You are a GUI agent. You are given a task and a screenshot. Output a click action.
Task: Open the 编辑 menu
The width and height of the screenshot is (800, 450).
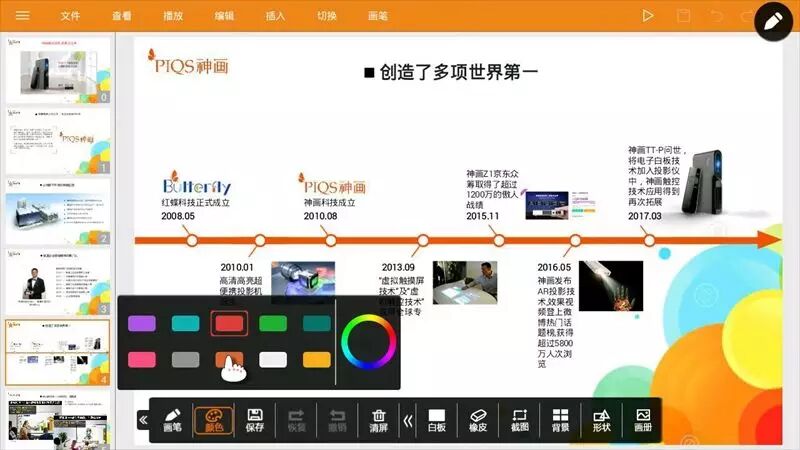tap(224, 16)
